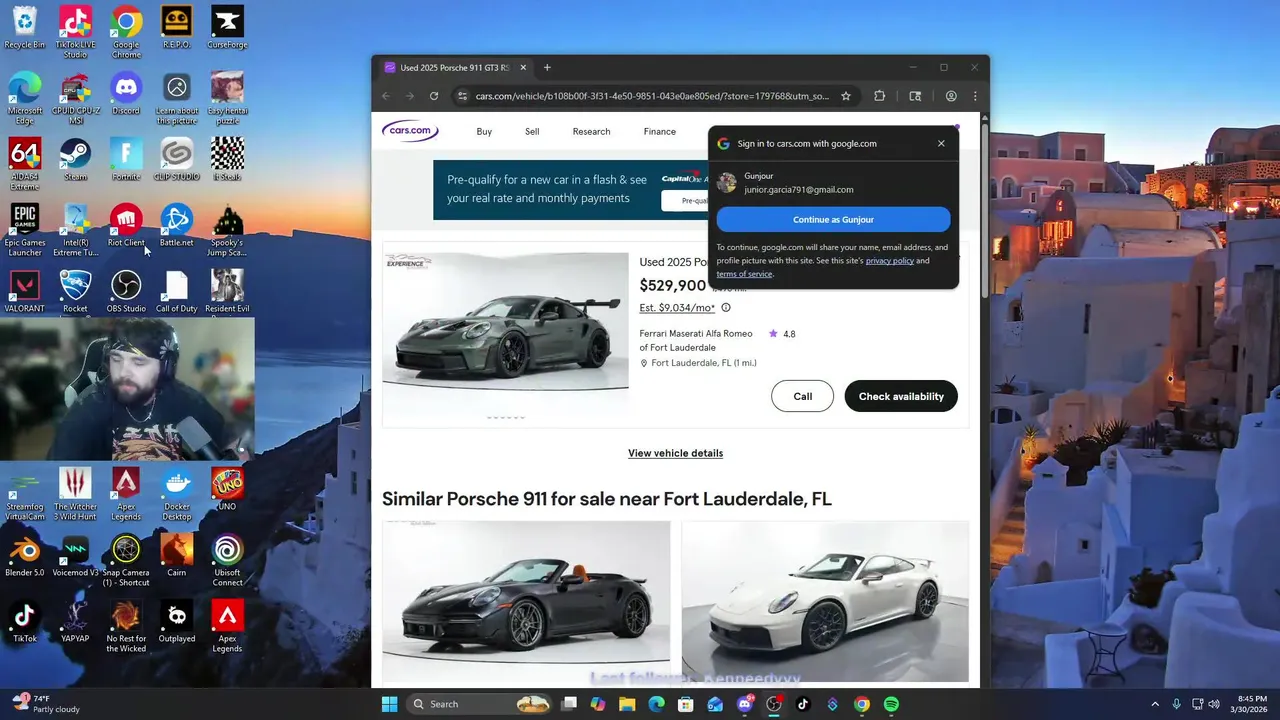Launch Outplayed desktop icon
This screenshot has height=720, width=1280.
[176, 621]
